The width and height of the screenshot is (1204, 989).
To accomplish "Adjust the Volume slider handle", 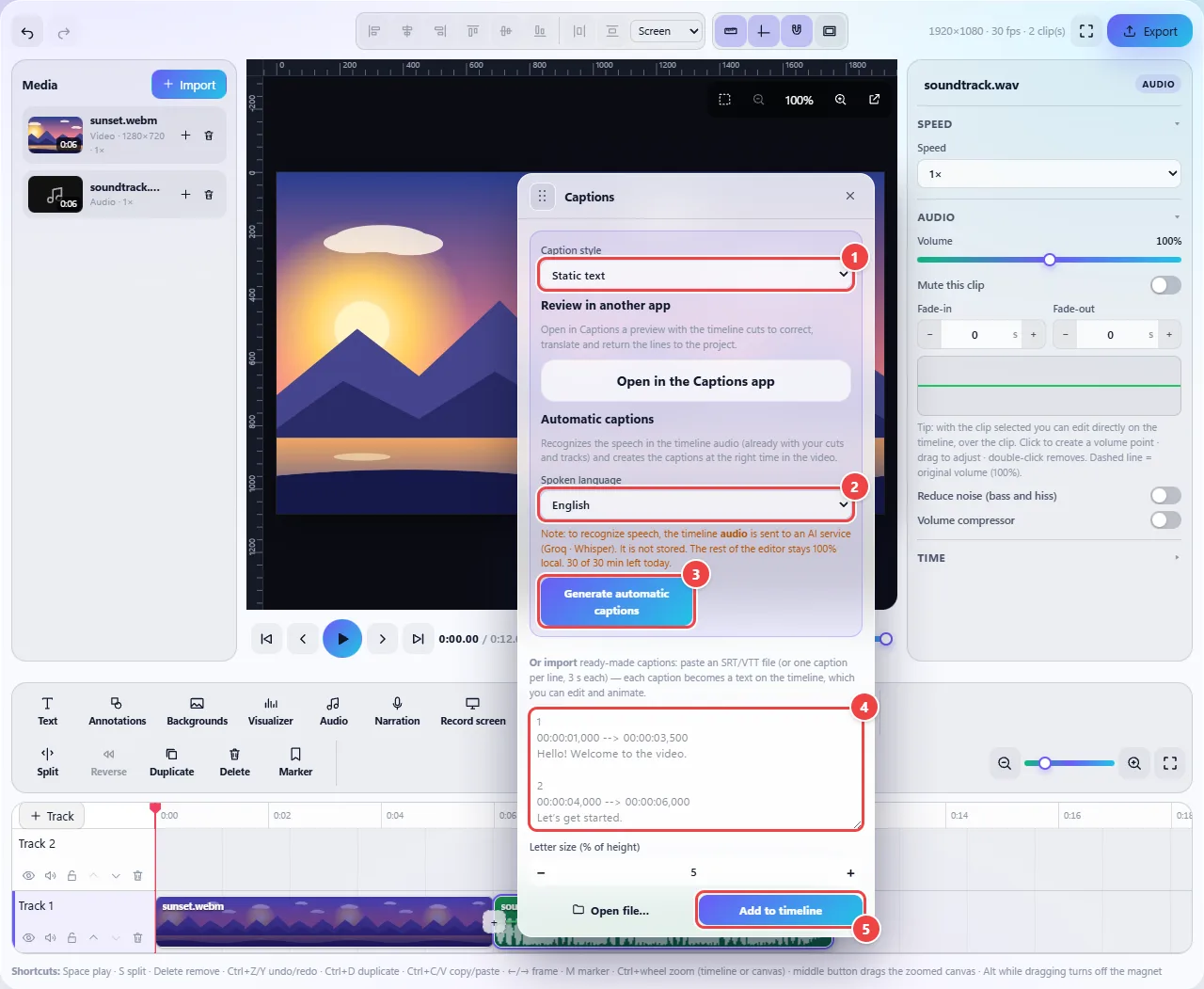I will pyautogui.click(x=1050, y=260).
